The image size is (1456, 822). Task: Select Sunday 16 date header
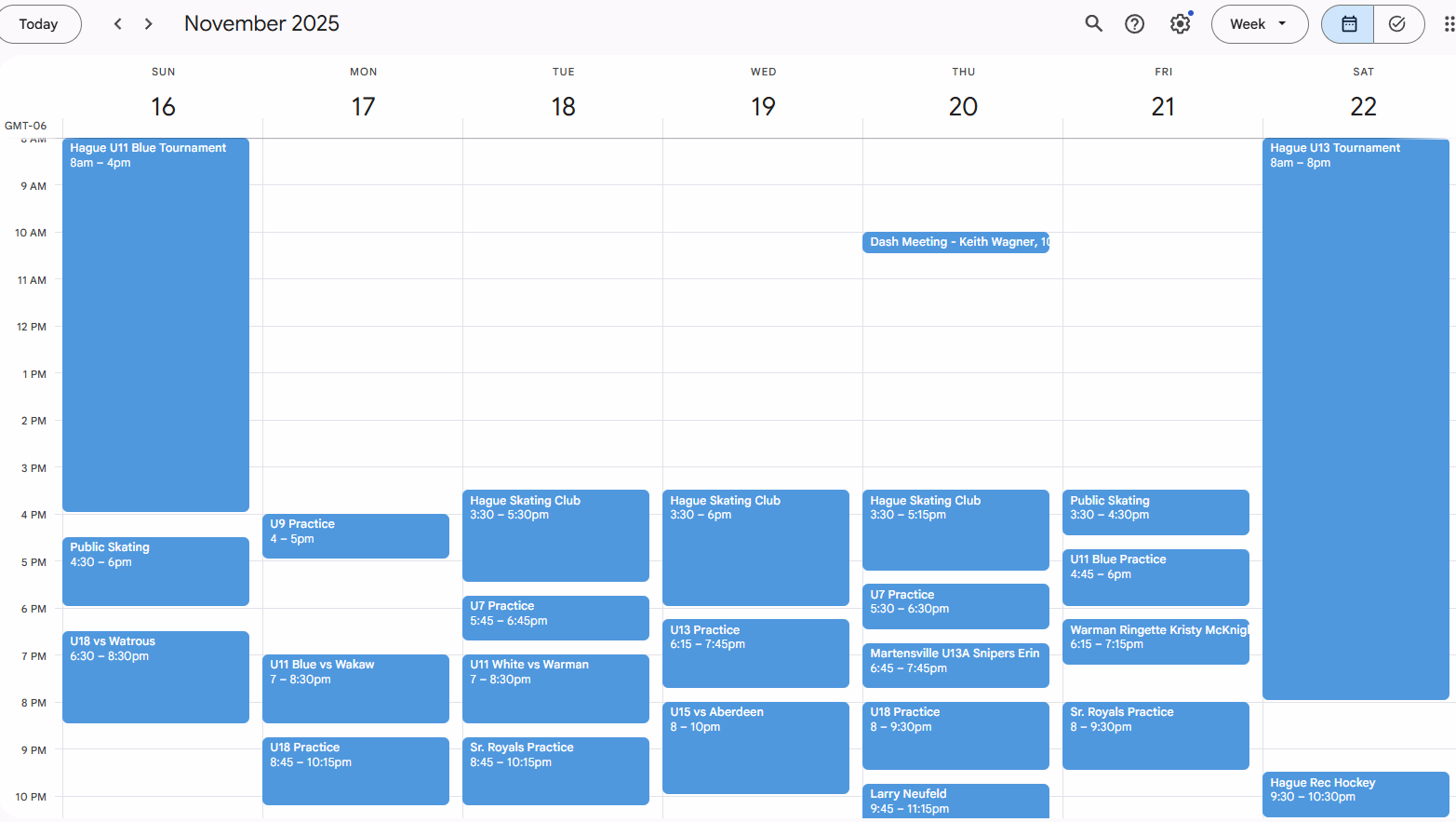tap(163, 106)
